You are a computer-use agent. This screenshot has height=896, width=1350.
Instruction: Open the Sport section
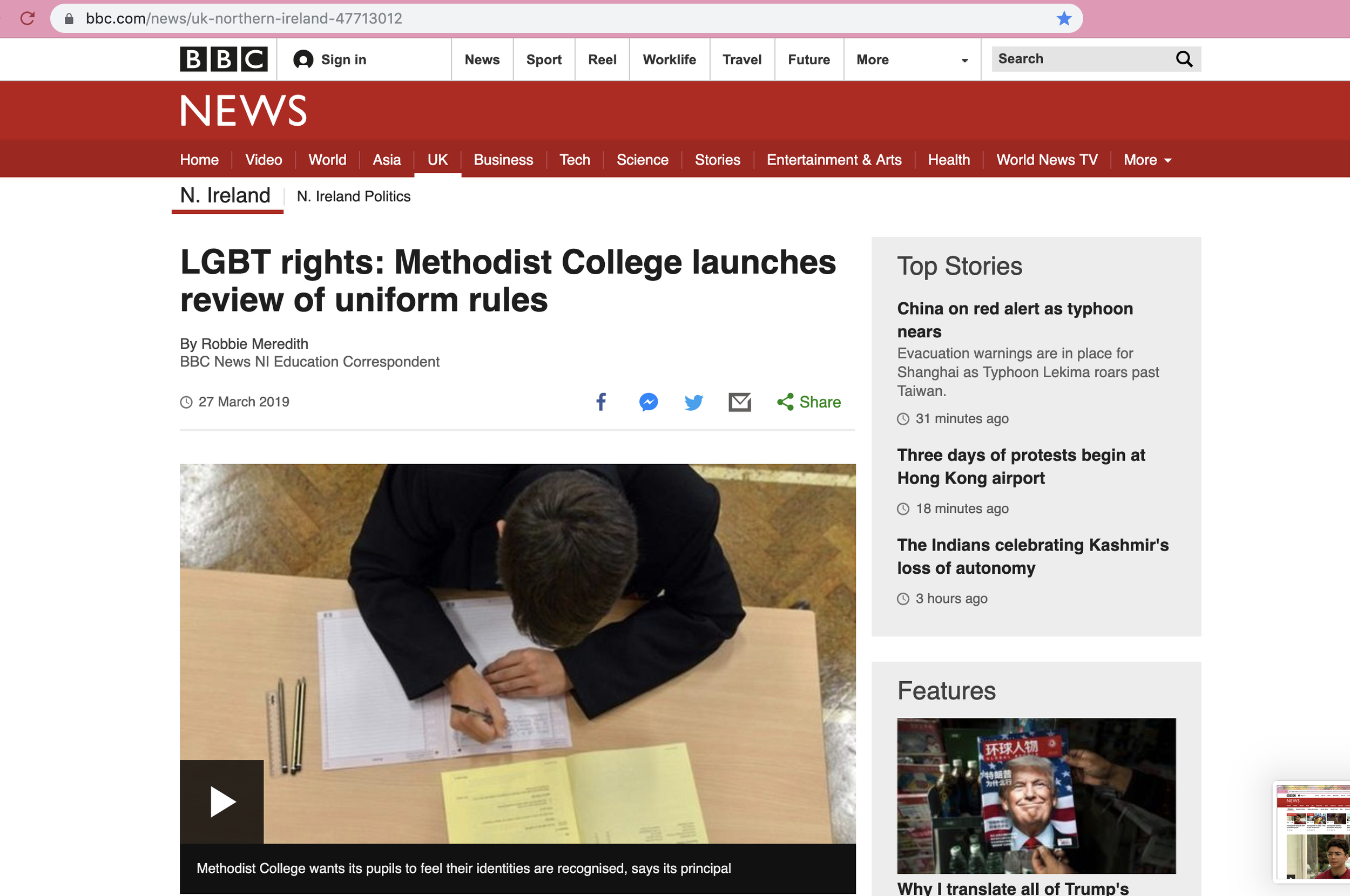[x=544, y=59]
